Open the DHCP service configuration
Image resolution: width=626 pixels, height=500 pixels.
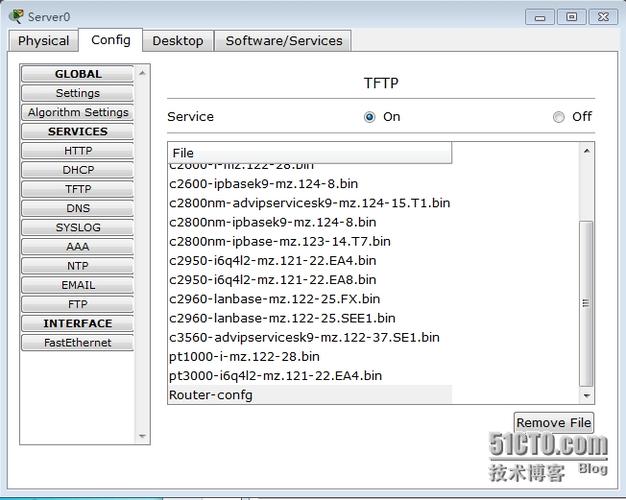(x=77, y=170)
